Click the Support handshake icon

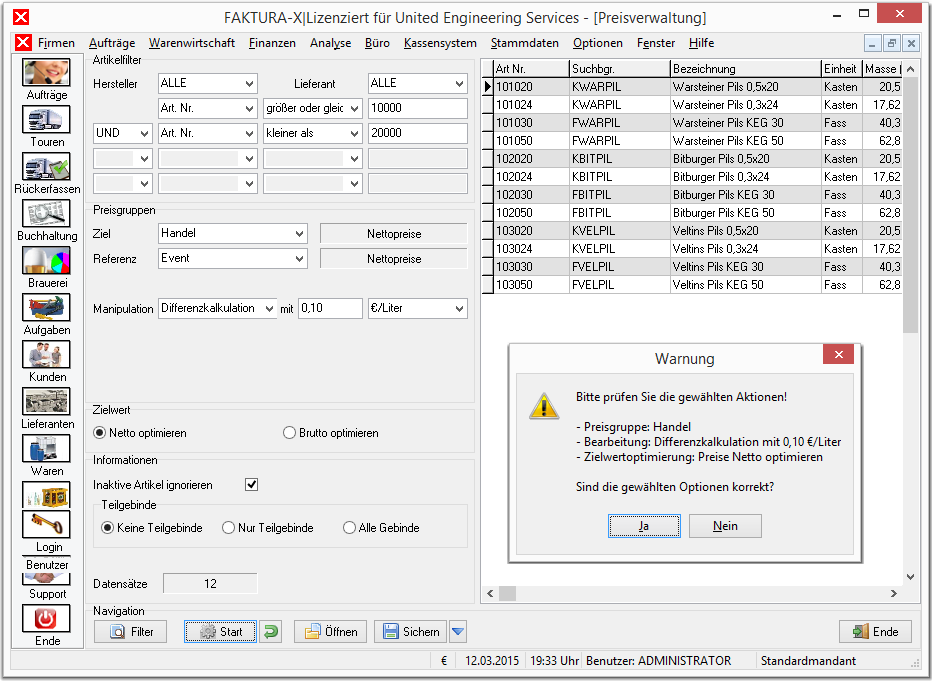46,579
